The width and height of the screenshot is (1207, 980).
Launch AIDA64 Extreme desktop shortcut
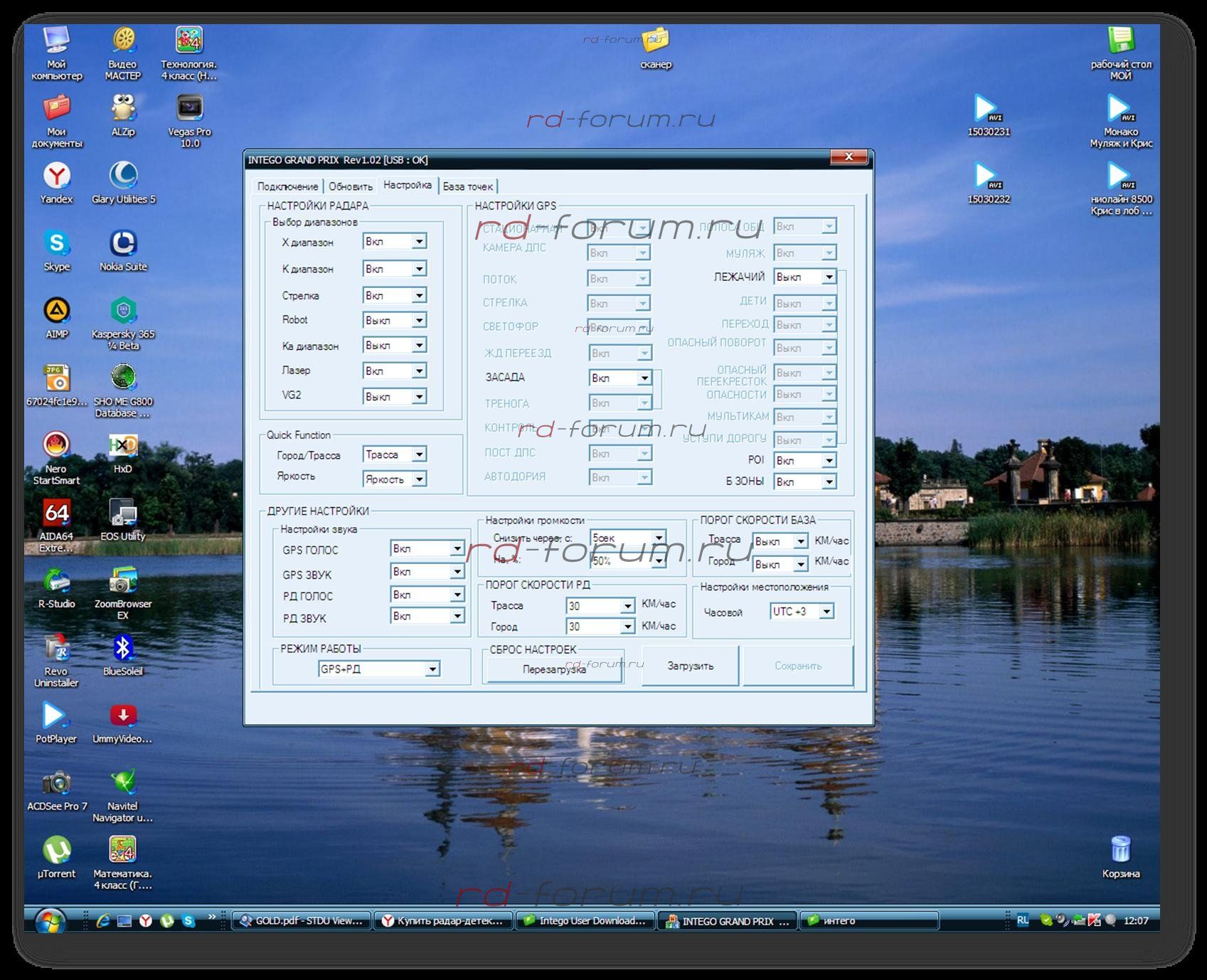(56, 513)
